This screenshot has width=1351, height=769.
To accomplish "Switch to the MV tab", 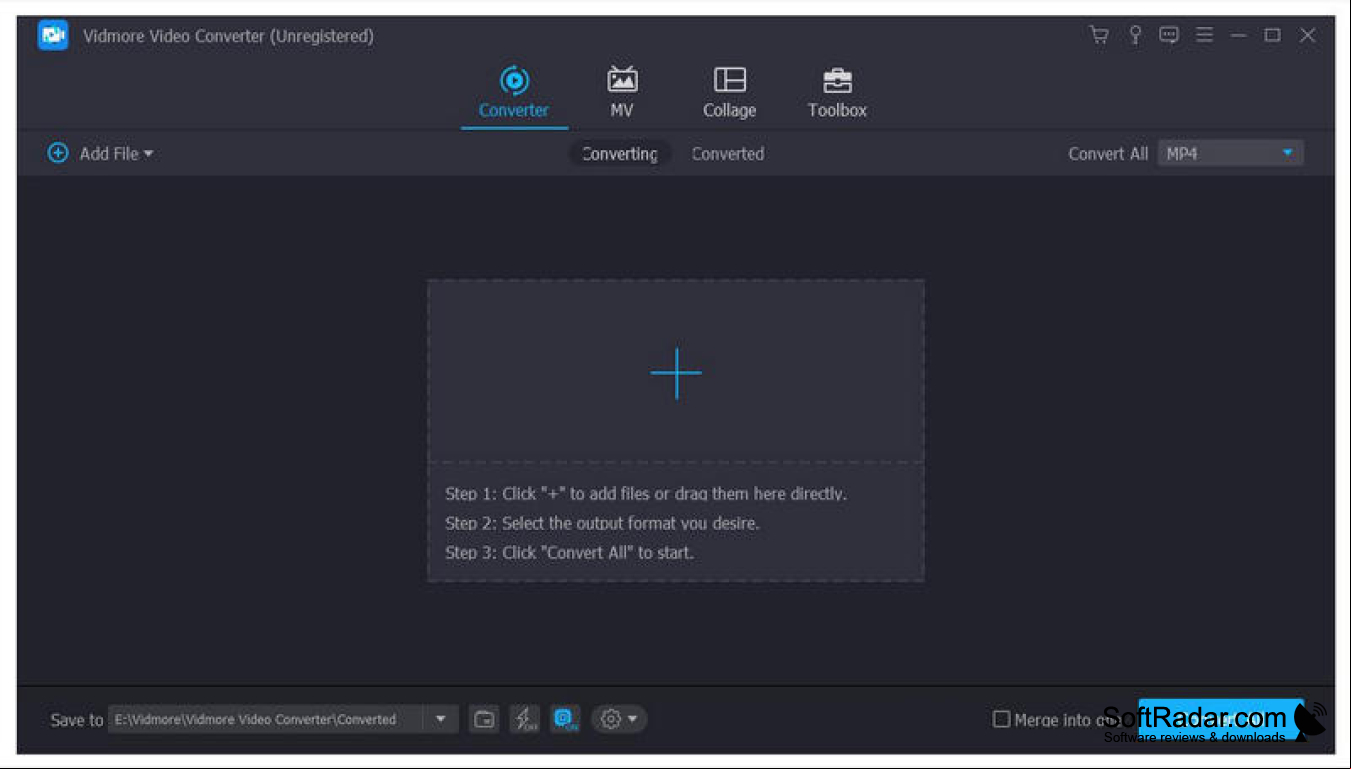I will pyautogui.click(x=622, y=92).
